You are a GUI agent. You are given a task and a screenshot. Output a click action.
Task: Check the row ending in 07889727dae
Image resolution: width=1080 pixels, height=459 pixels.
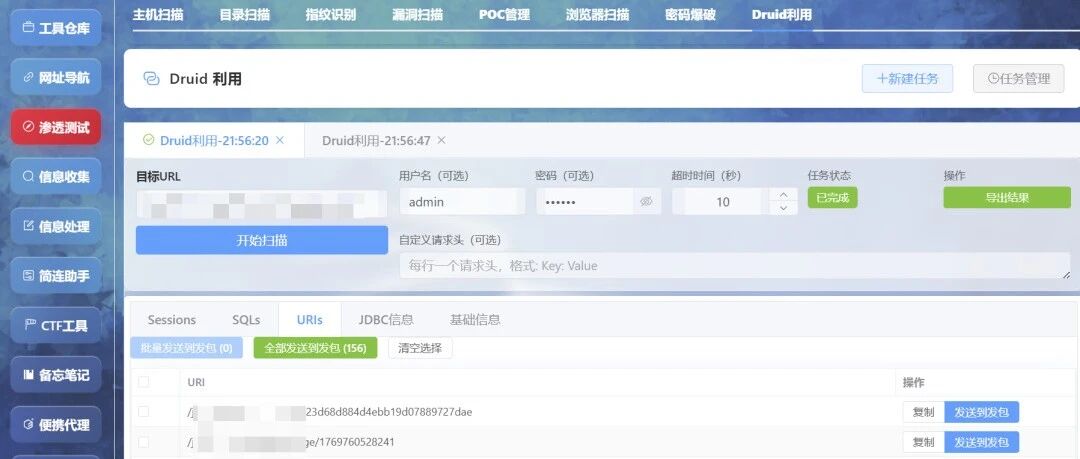(143, 411)
